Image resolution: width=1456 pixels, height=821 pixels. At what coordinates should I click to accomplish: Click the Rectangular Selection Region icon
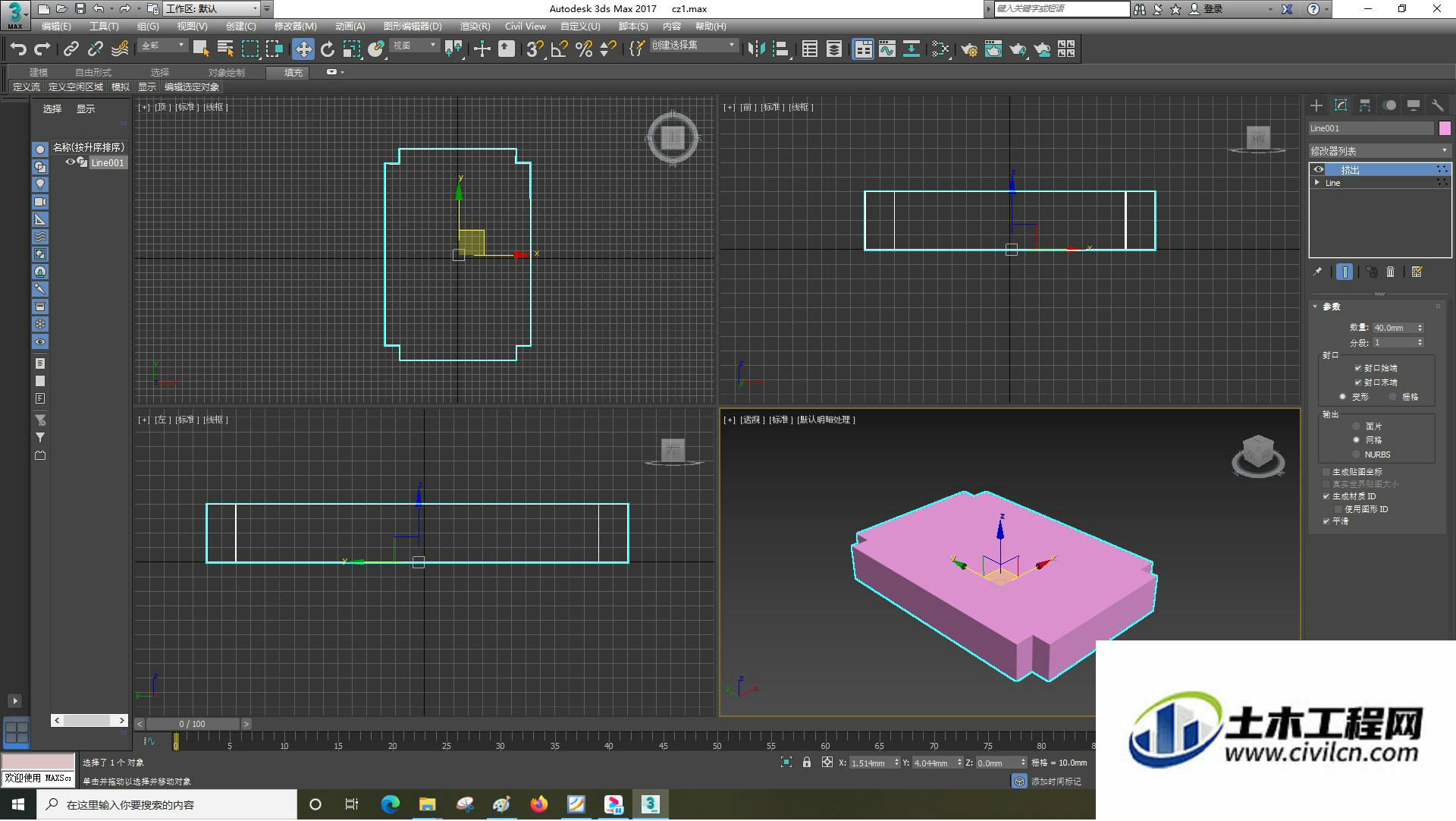[249, 49]
